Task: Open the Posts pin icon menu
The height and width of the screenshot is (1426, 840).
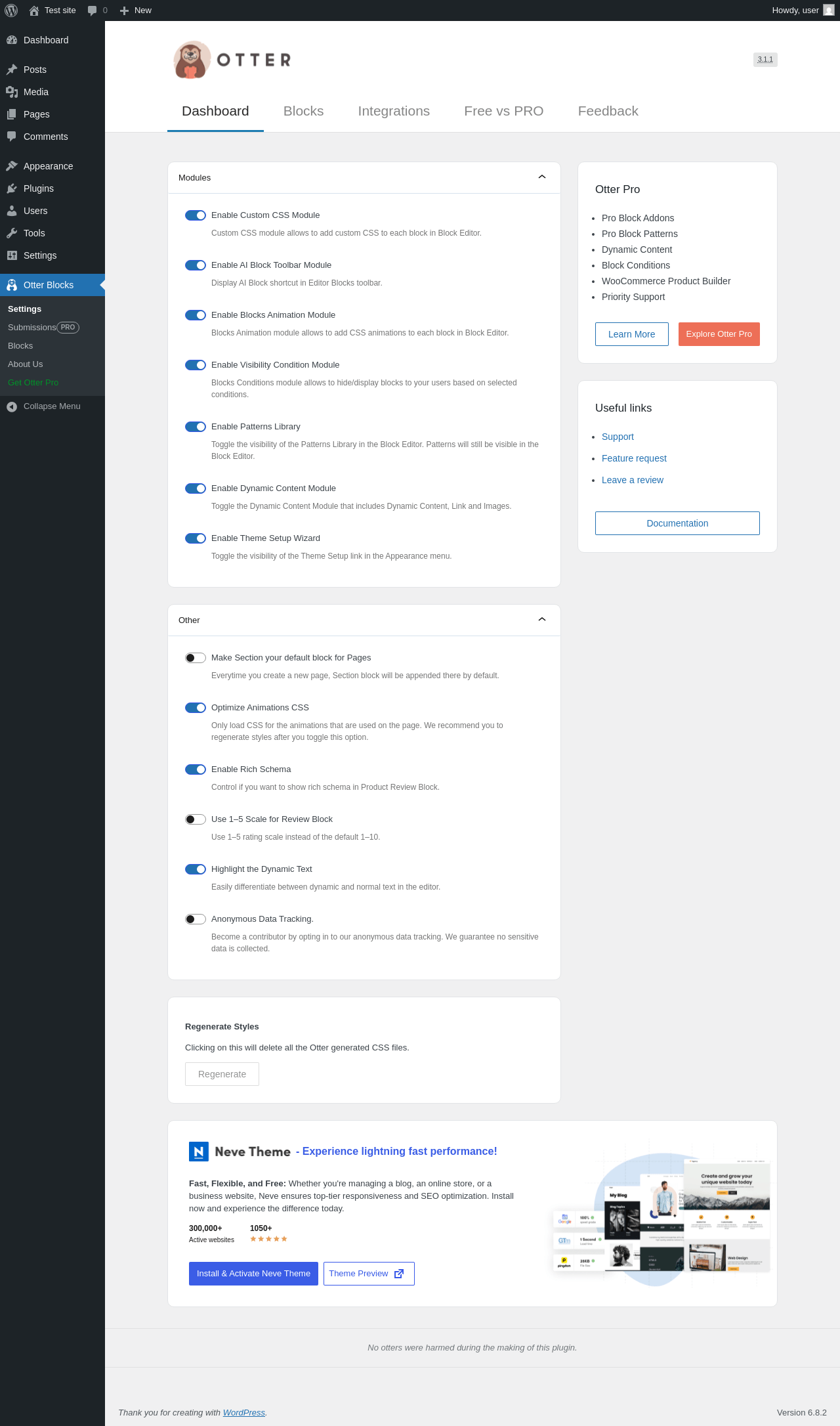Action: (x=12, y=70)
